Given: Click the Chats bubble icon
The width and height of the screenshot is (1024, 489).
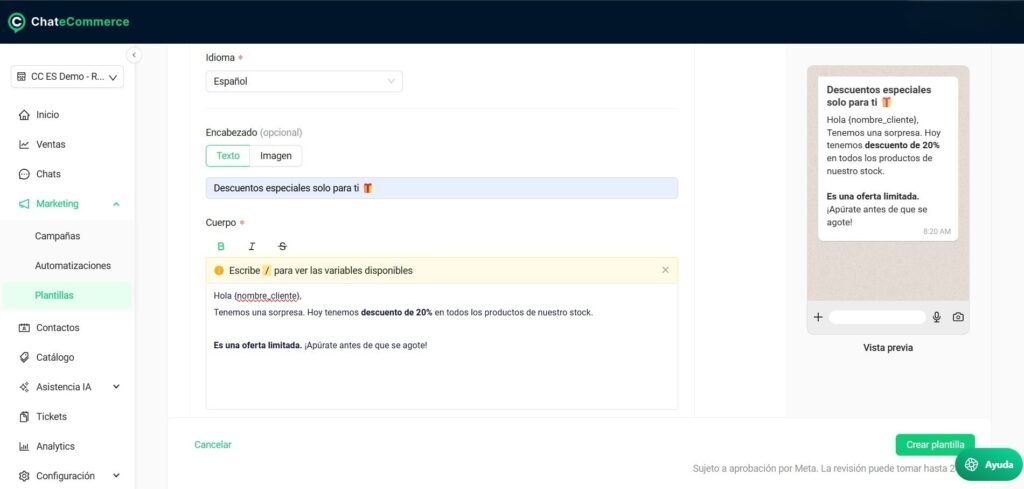Looking at the screenshot, I should tap(24, 174).
